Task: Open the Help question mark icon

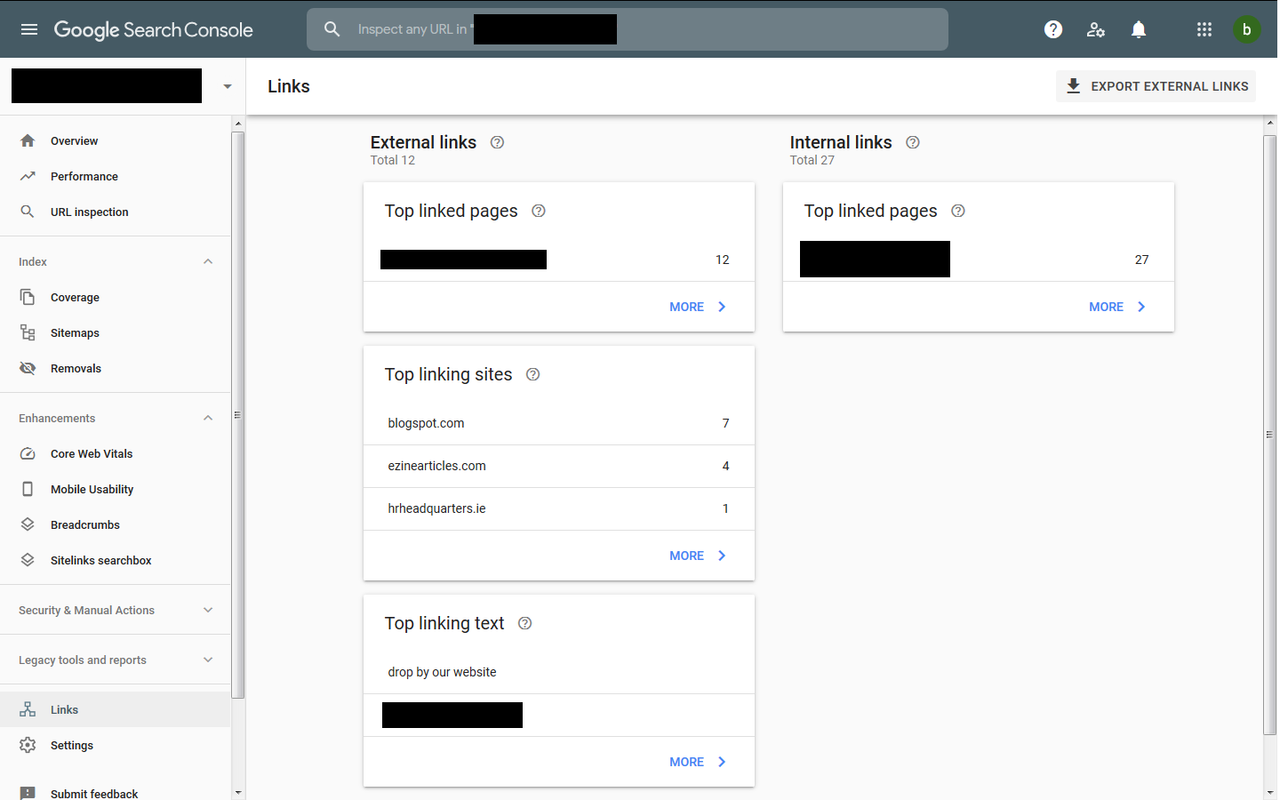Action: click(x=1053, y=30)
